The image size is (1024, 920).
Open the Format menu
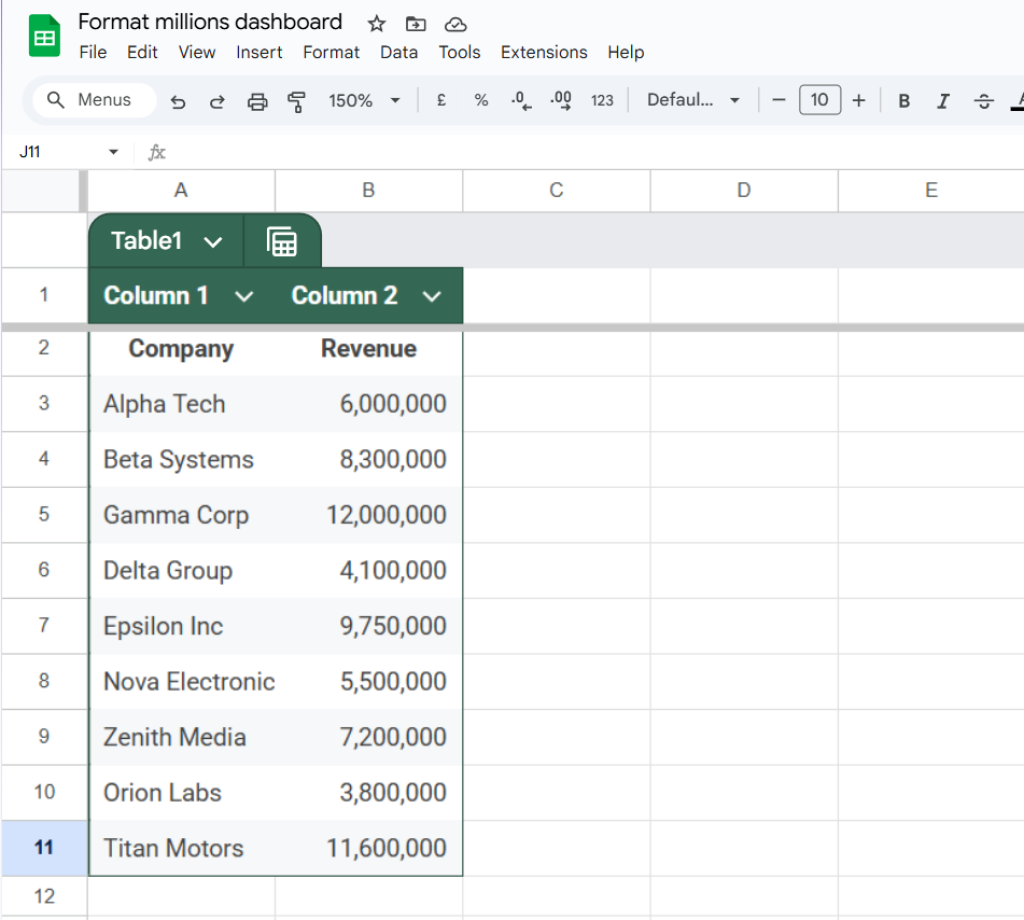[x=331, y=52]
